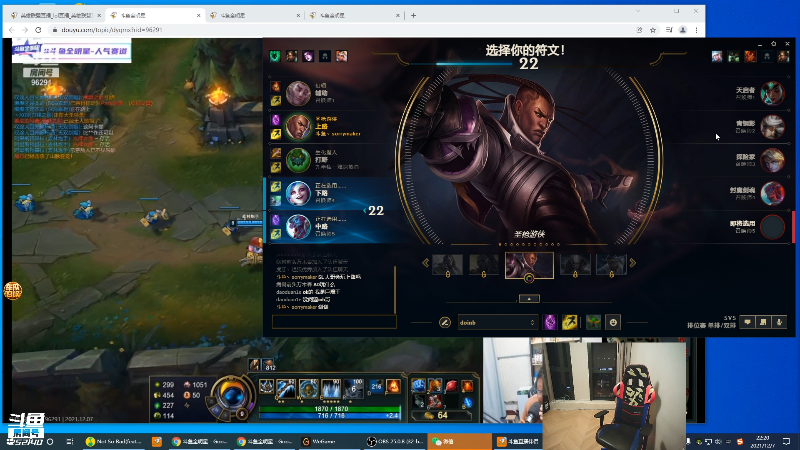Show next skins with the right carousel arrow

click(x=633, y=263)
